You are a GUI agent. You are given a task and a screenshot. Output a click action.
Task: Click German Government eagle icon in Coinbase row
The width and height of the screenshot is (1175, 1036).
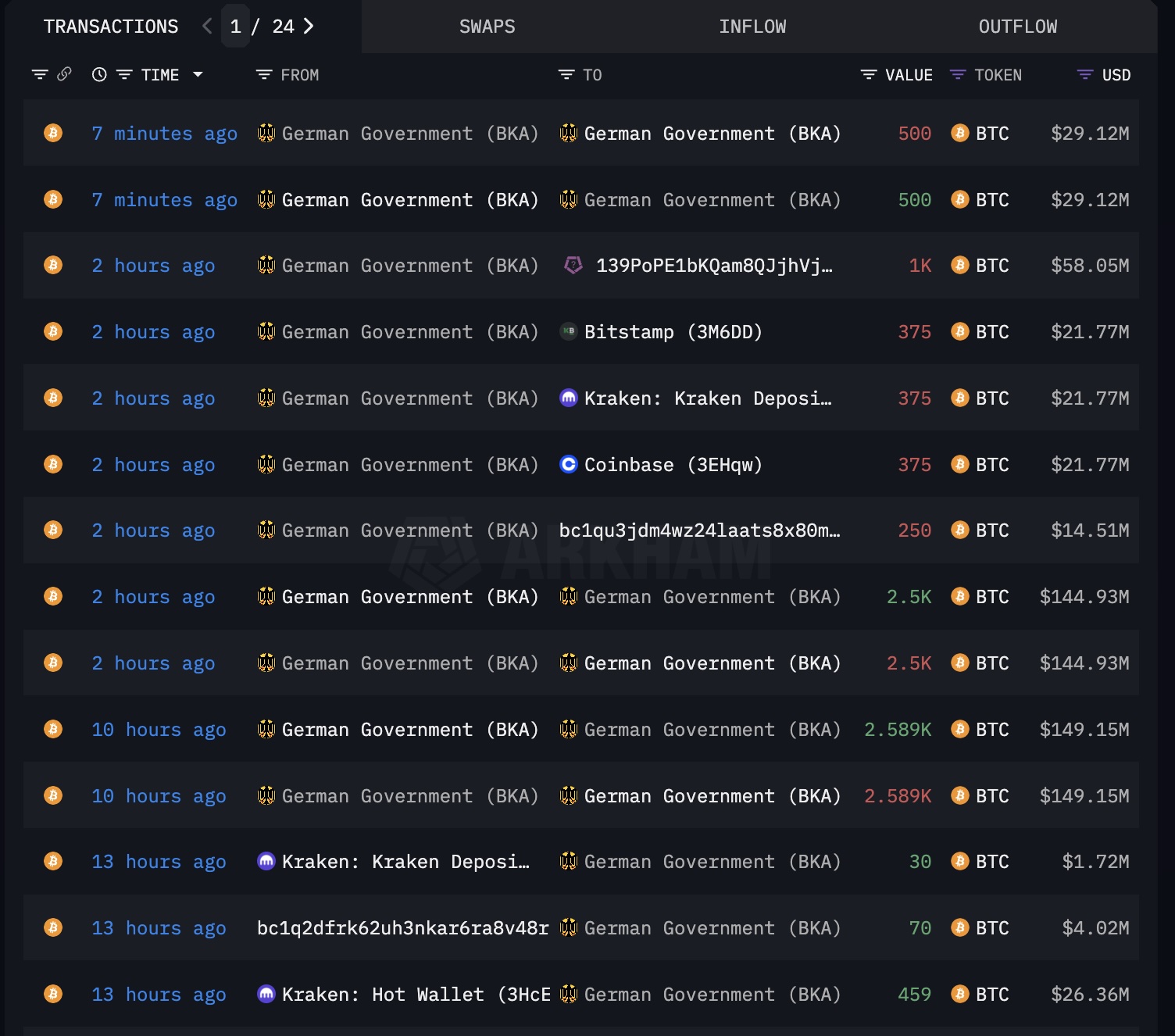[x=266, y=464]
